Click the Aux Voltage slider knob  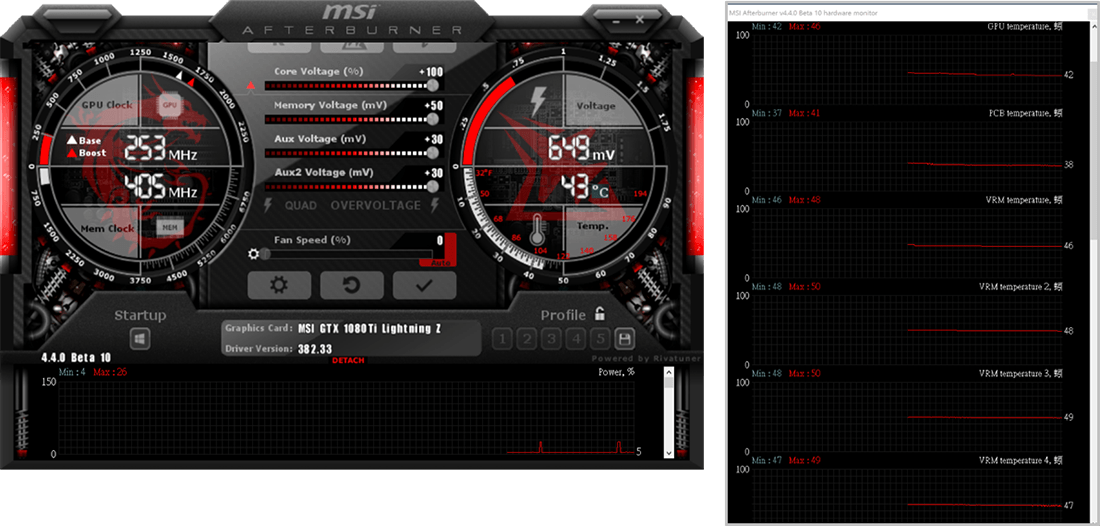click(433, 152)
